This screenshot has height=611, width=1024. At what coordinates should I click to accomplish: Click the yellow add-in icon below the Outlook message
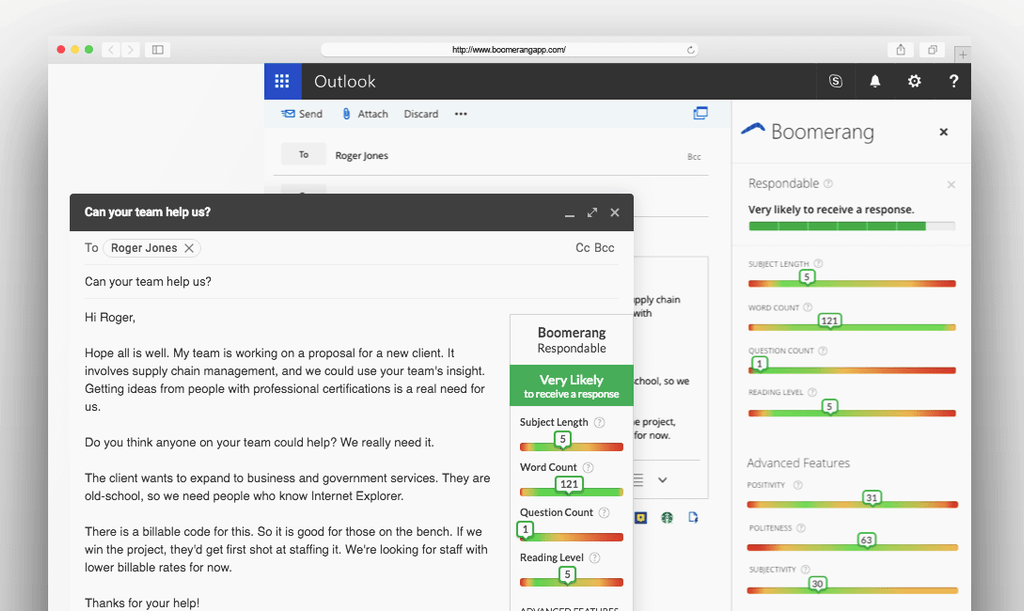click(641, 518)
